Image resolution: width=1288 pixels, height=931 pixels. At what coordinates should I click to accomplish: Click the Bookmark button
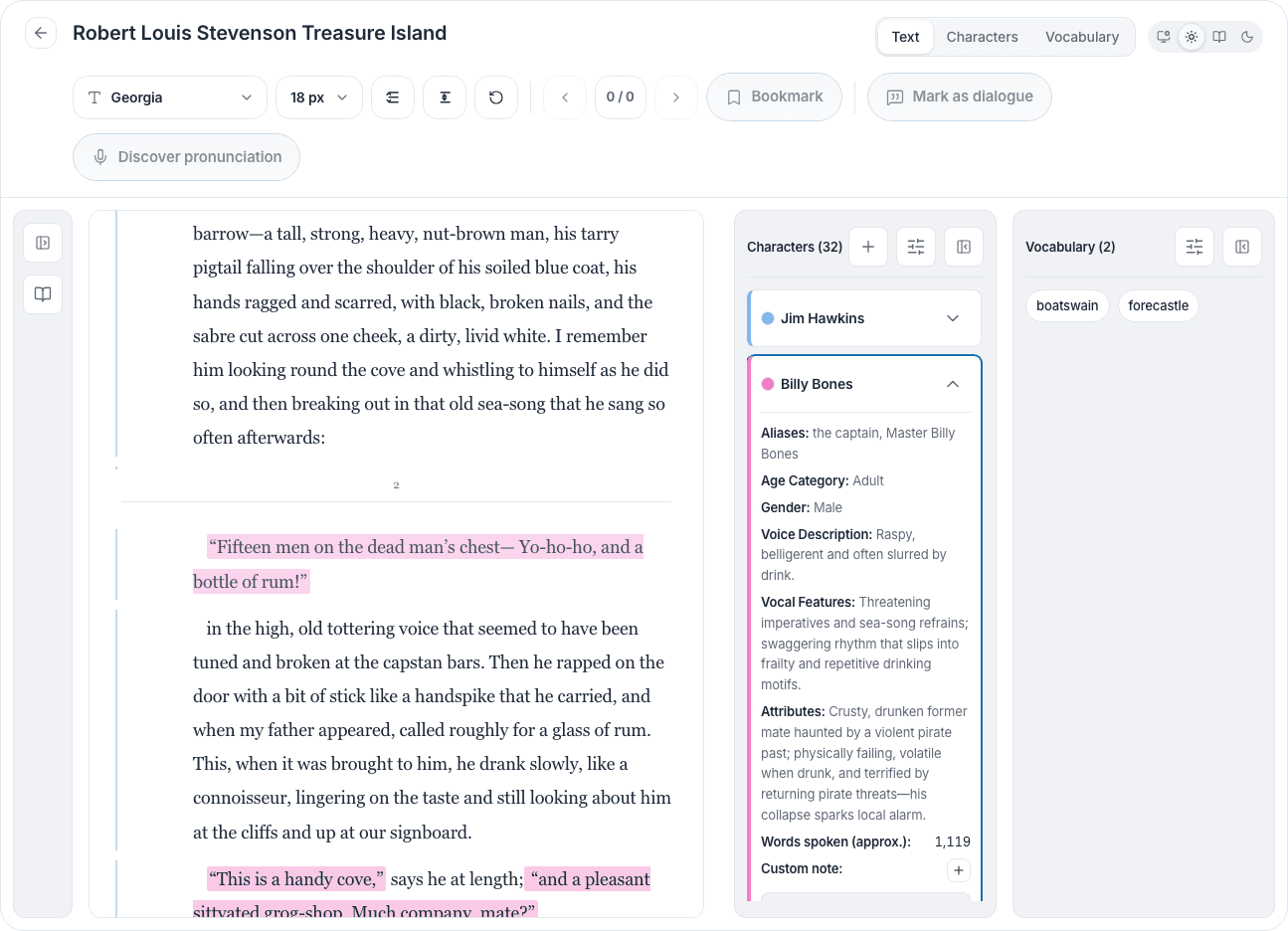pos(774,96)
